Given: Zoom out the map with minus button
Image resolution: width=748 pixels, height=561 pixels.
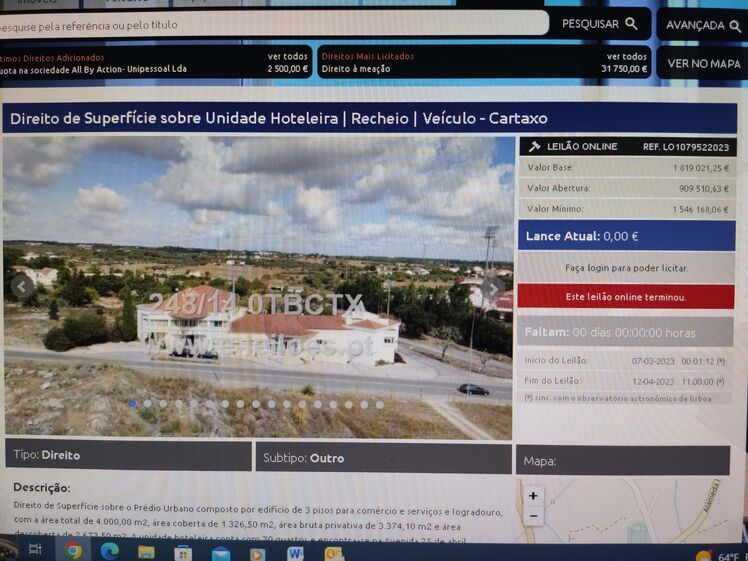Looking at the screenshot, I should [533, 516].
